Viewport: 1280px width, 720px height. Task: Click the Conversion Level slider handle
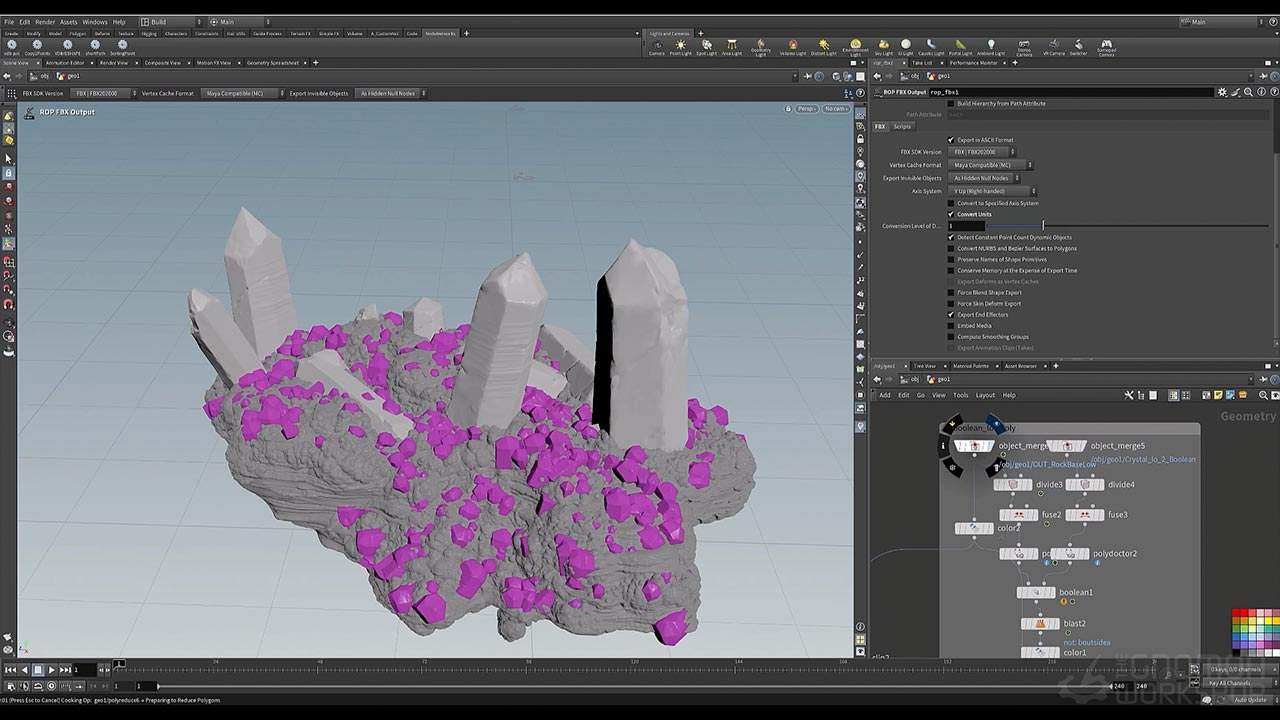pos(1043,226)
